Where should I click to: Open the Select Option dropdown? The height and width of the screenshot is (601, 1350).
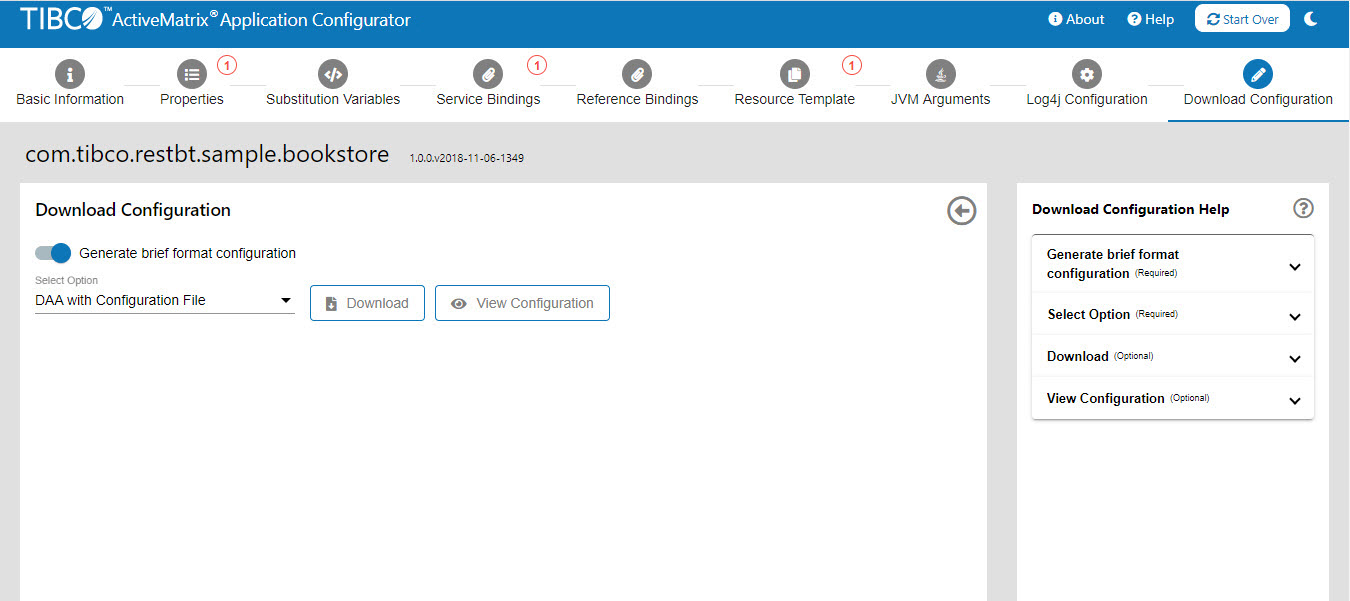coord(165,300)
